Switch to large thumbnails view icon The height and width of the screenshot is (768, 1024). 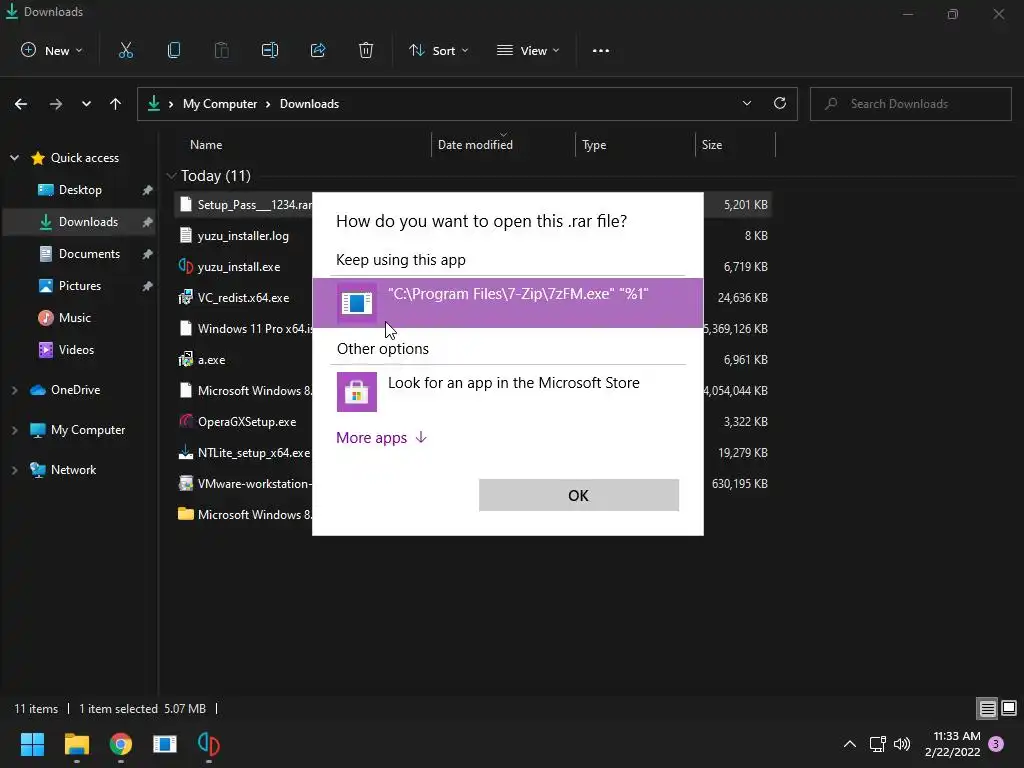click(1009, 708)
